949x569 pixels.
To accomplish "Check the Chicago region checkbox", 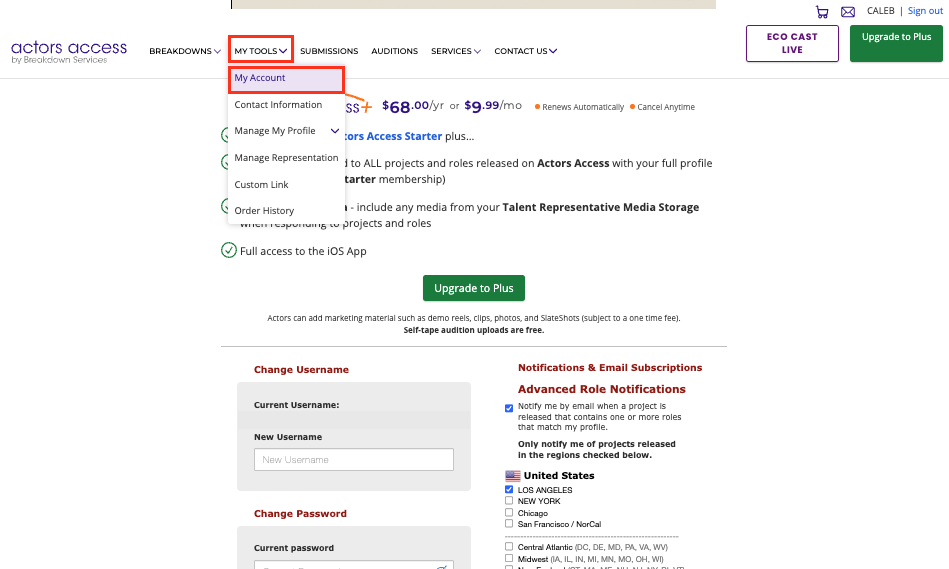I will (x=509, y=512).
